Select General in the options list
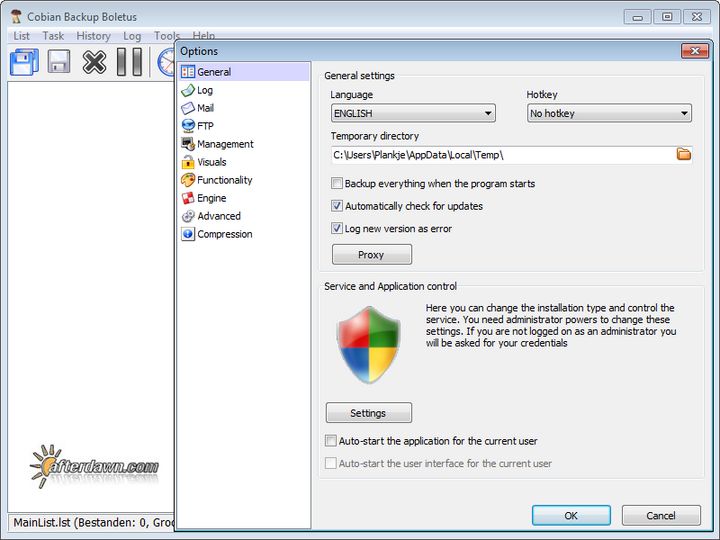This screenshot has height=540, width=720. point(244,72)
